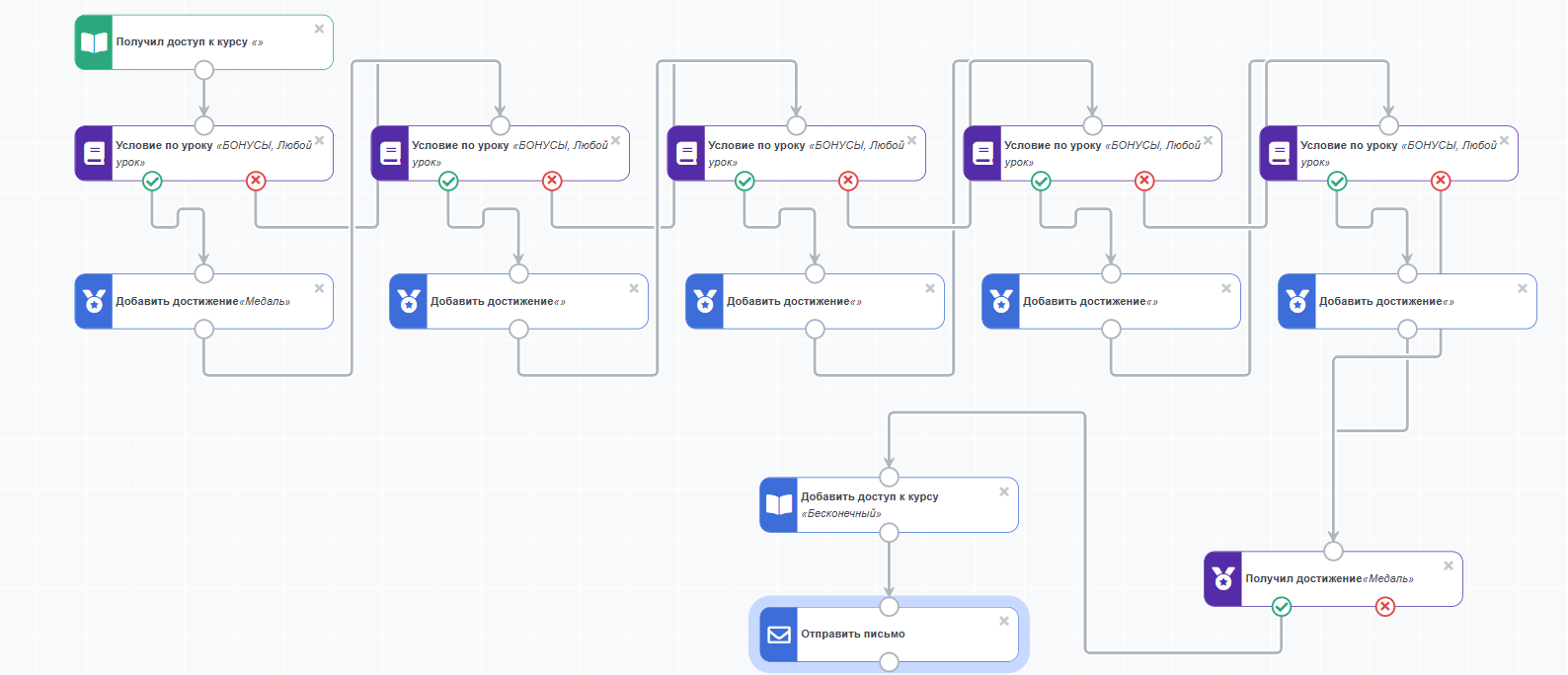Click medal icon of second «Добавить достижение» block
Viewport: 1568px width, 675px height.
coord(409,301)
